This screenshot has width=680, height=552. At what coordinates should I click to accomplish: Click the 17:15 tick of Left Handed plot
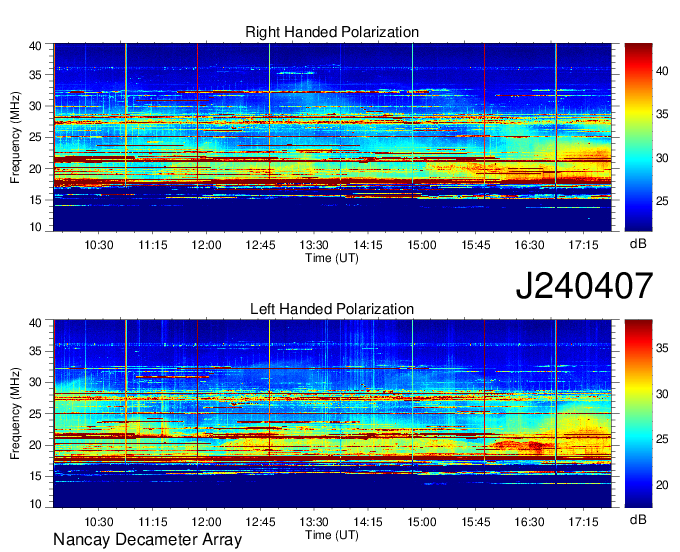pos(583,522)
